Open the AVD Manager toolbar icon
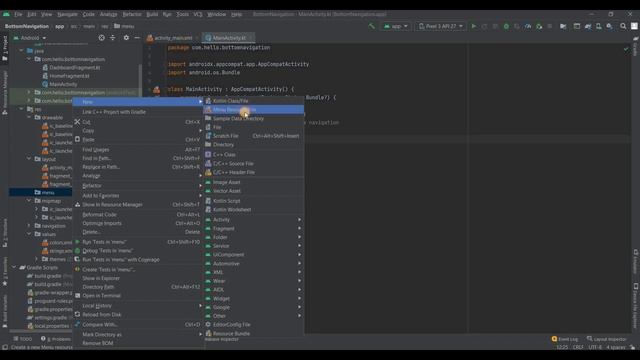The width and height of the screenshot is (640, 360). coord(598,26)
